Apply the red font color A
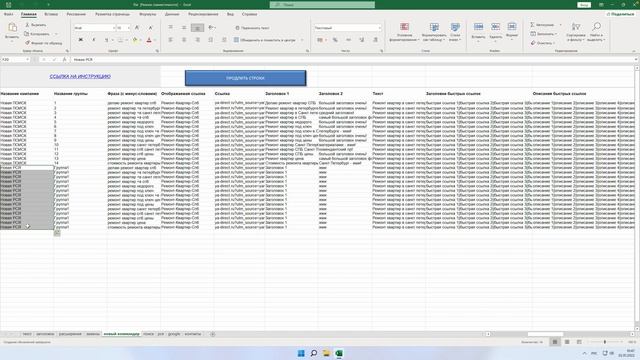Viewport: 640px width, 360px height. point(149,40)
